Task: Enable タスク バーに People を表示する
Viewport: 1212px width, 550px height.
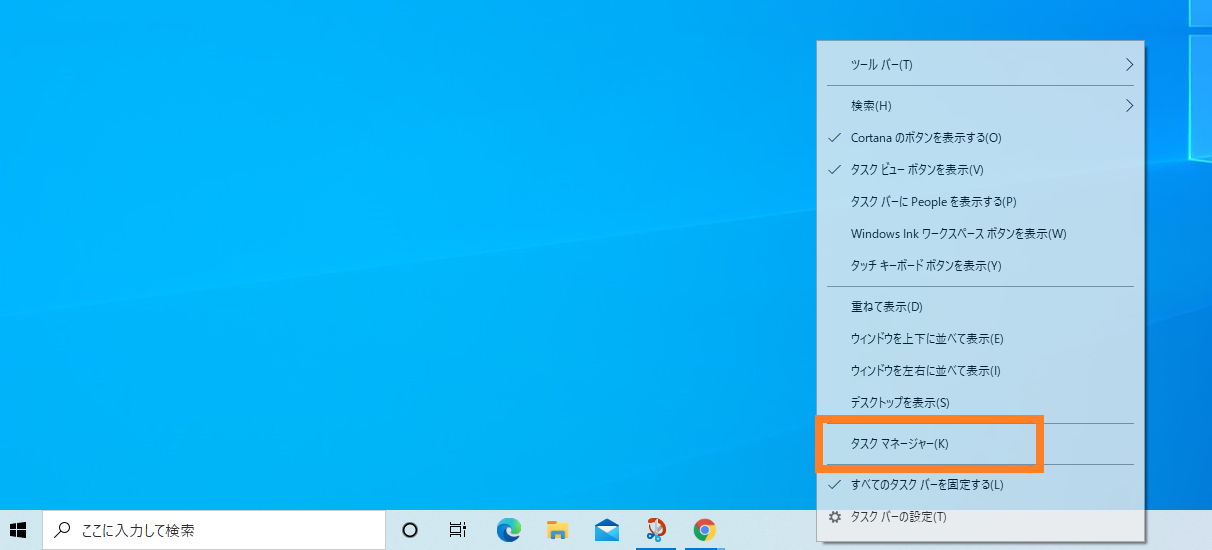Action: click(x=980, y=201)
